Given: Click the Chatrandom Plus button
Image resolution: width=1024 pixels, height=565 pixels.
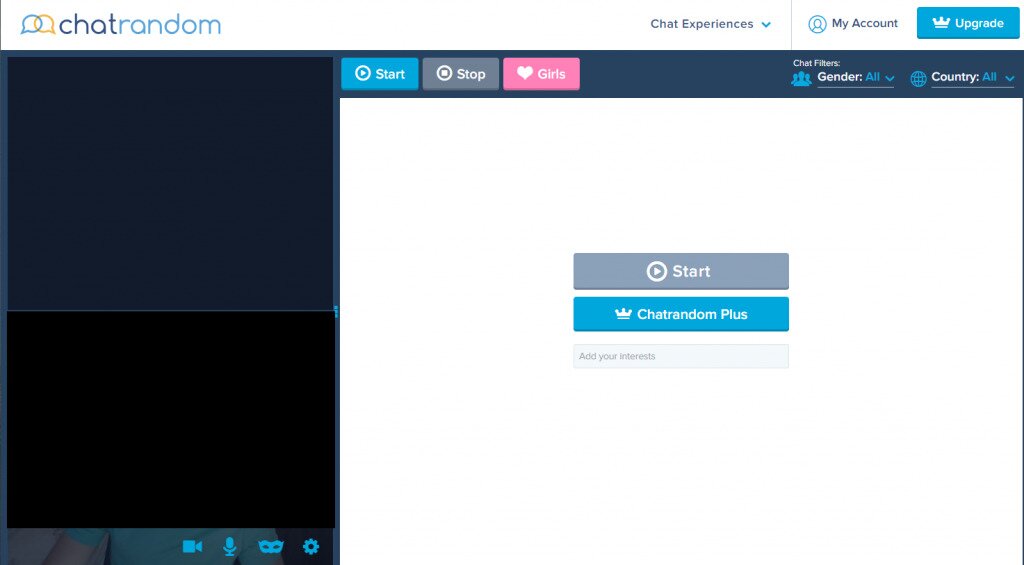Looking at the screenshot, I should tap(680, 314).
